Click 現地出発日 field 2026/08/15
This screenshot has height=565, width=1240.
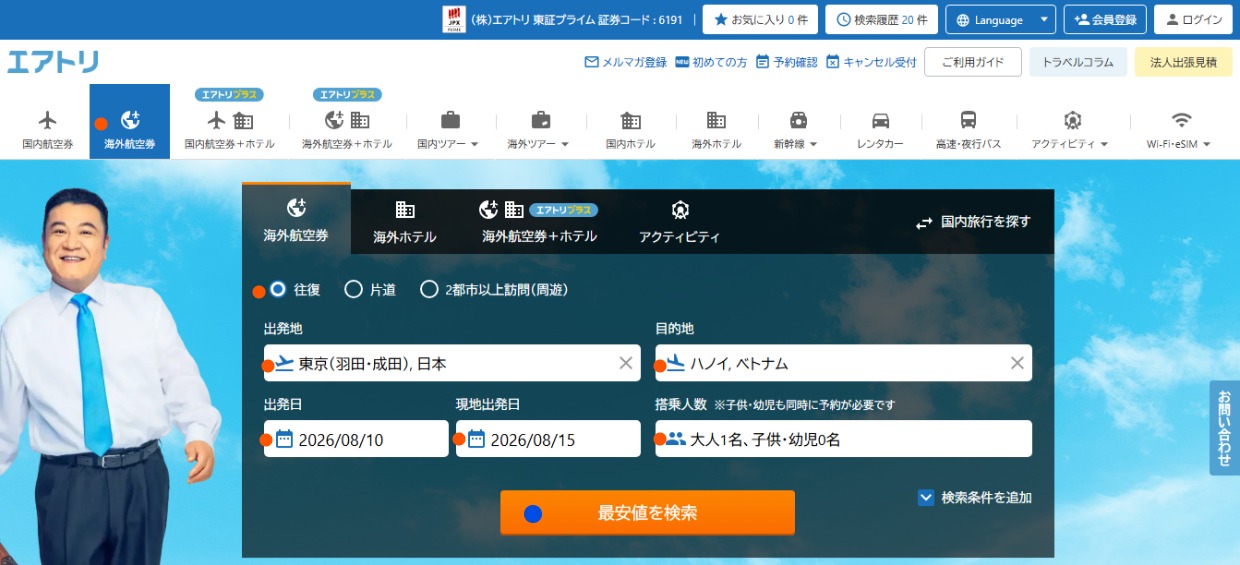548,439
